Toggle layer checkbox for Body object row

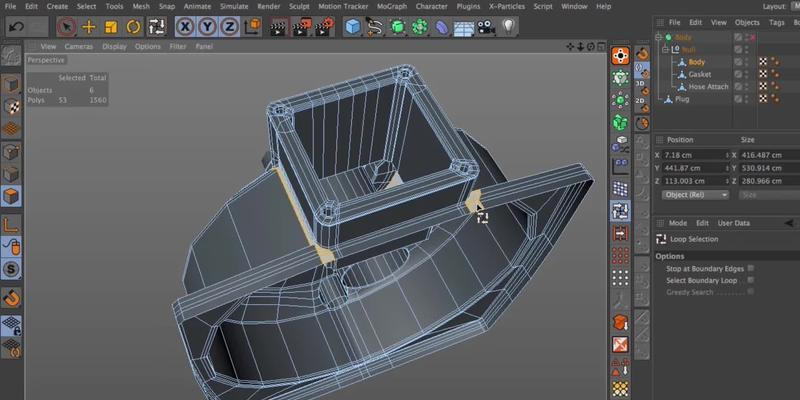(738, 62)
